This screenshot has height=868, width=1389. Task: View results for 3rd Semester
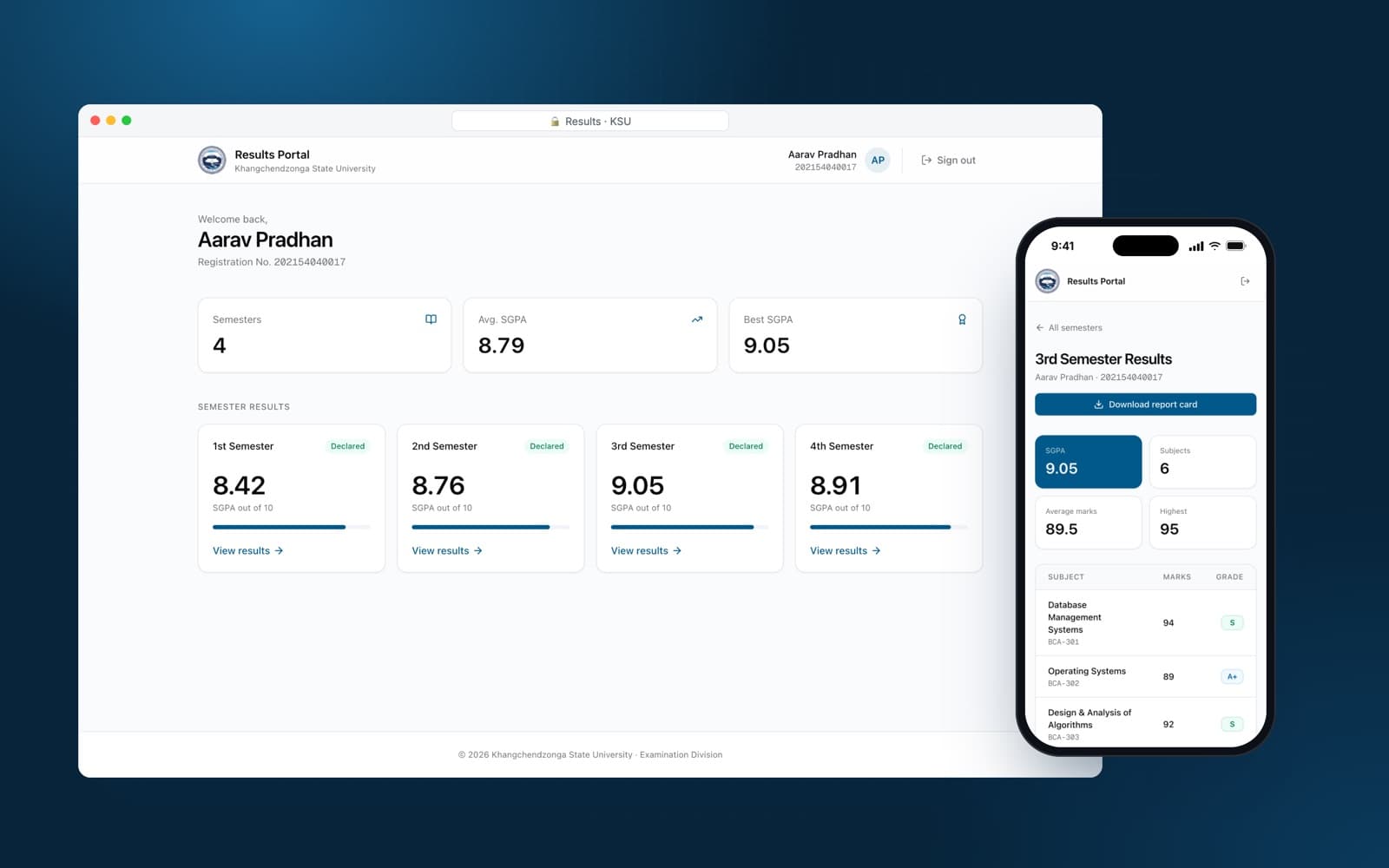coord(646,551)
